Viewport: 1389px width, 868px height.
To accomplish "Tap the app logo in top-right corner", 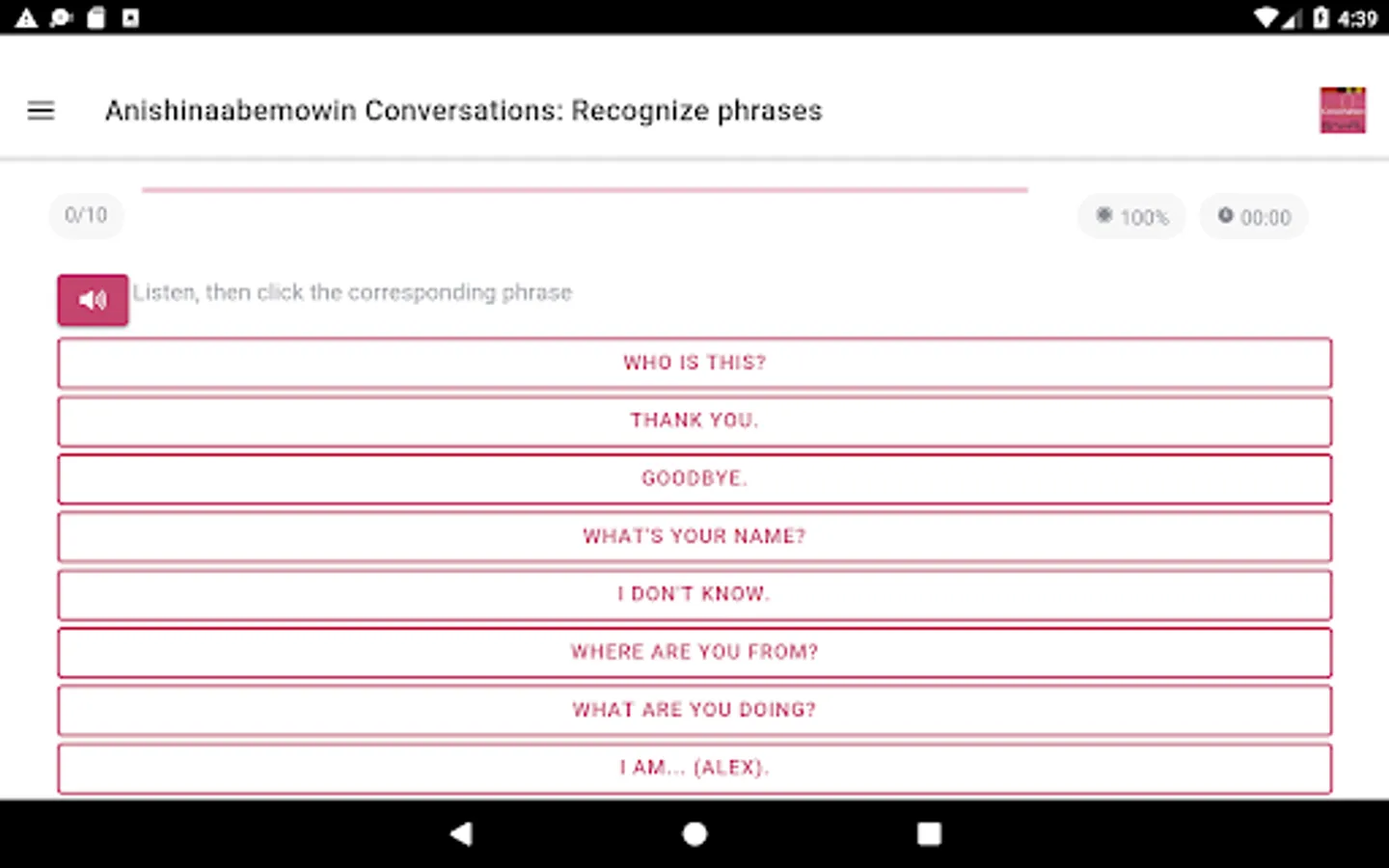I will point(1342,110).
